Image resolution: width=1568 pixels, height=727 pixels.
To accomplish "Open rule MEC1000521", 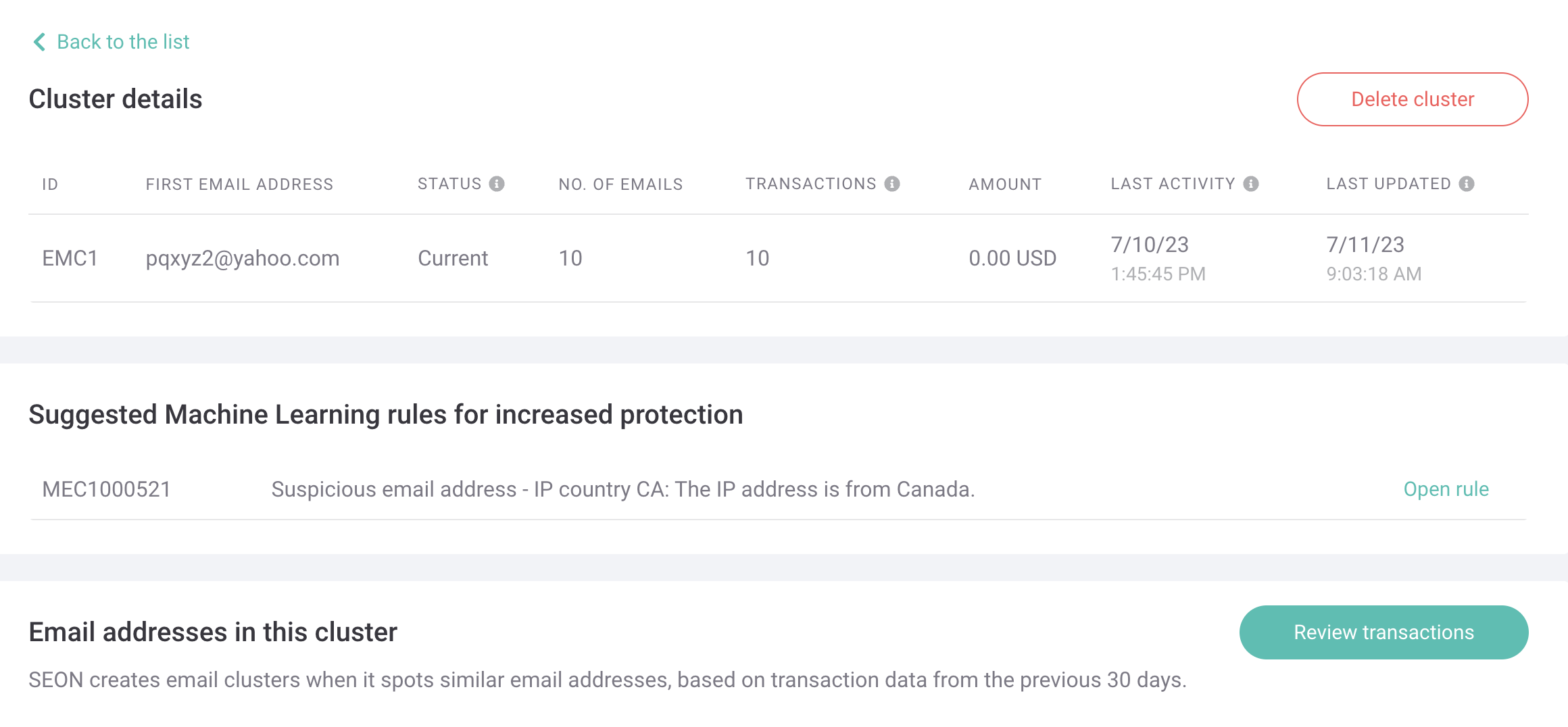I will click(x=1446, y=489).
